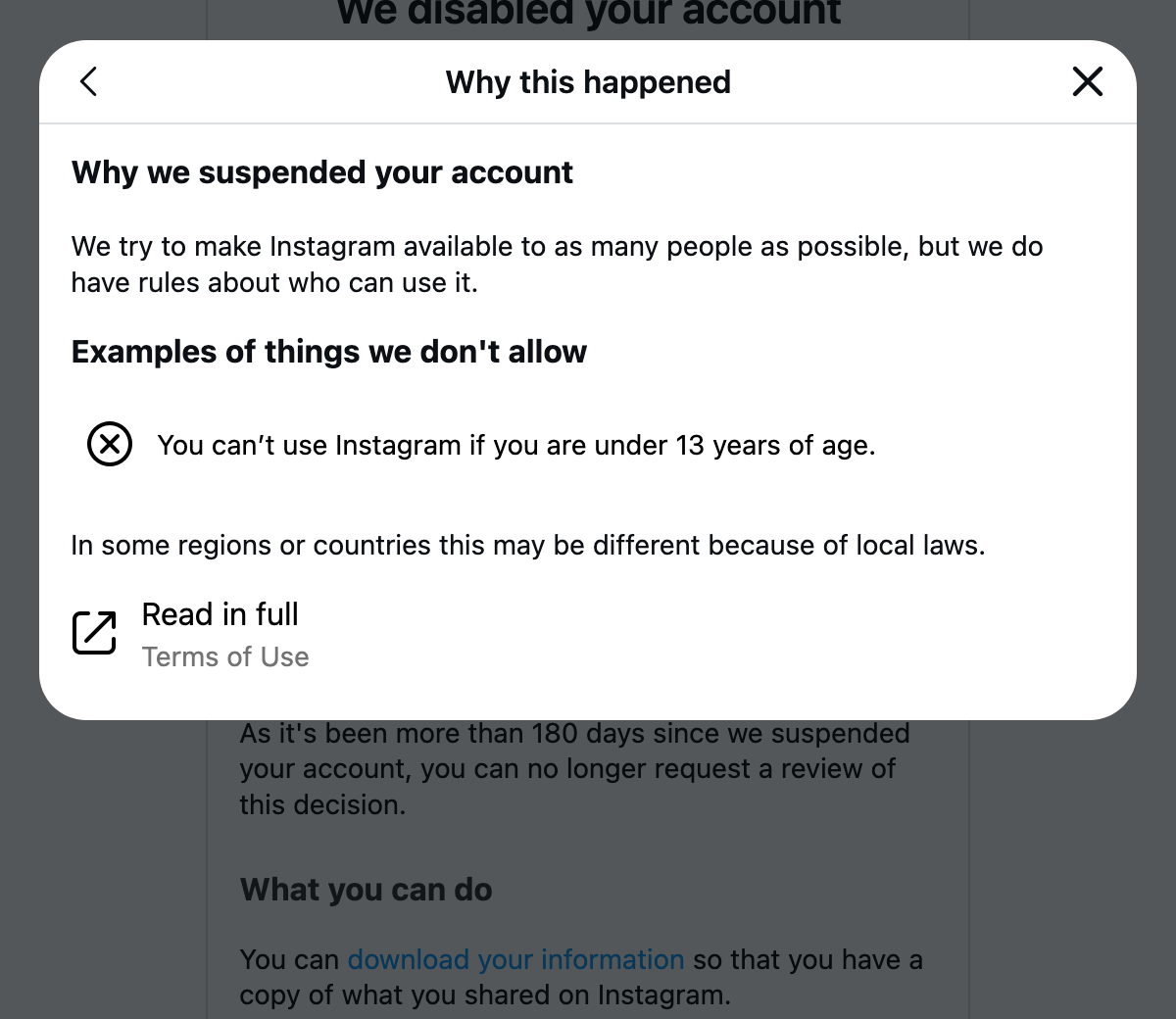This screenshot has width=1176, height=1019.
Task: Close the Why this happened dialog
Action: 1088,81
